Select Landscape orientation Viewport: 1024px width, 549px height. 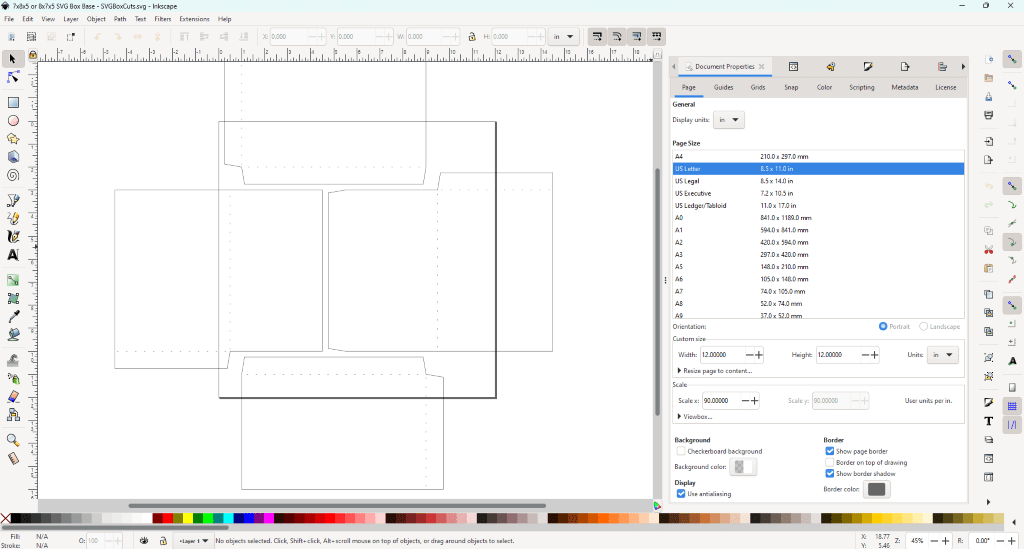(x=923, y=327)
